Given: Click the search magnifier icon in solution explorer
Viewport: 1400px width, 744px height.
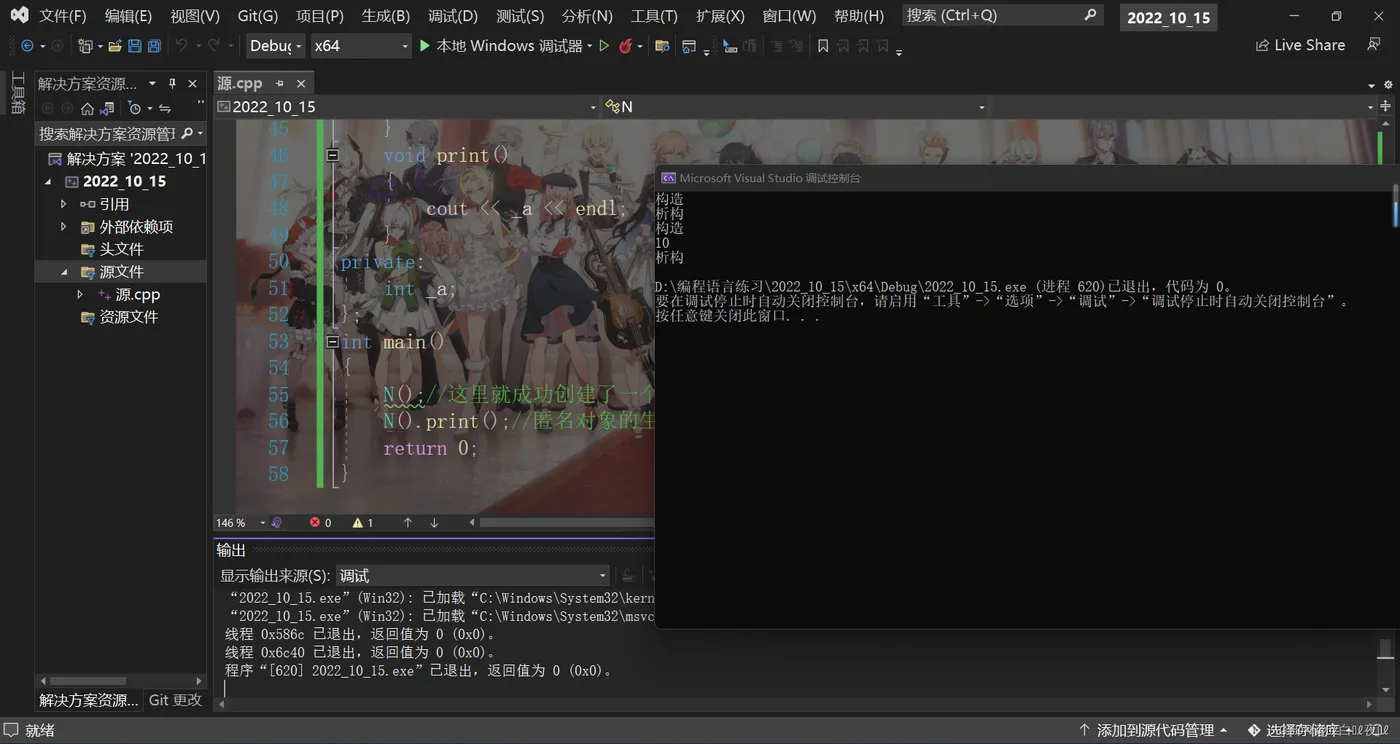Looking at the screenshot, I should 187,133.
